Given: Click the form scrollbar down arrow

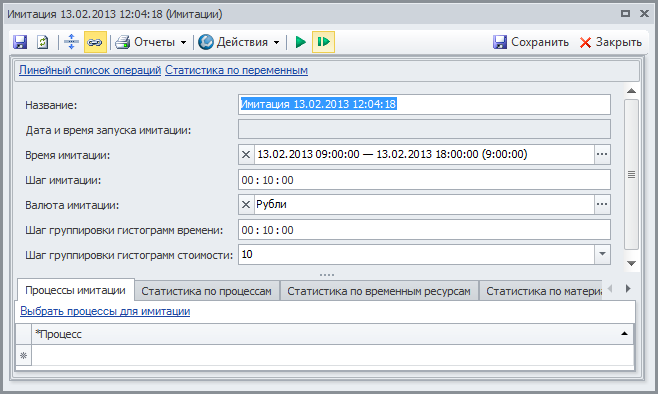Looking at the screenshot, I should click(x=632, y=264).
